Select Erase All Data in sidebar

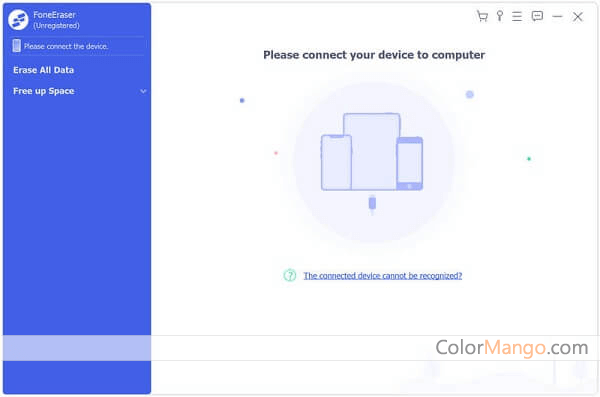click(44, 70)
